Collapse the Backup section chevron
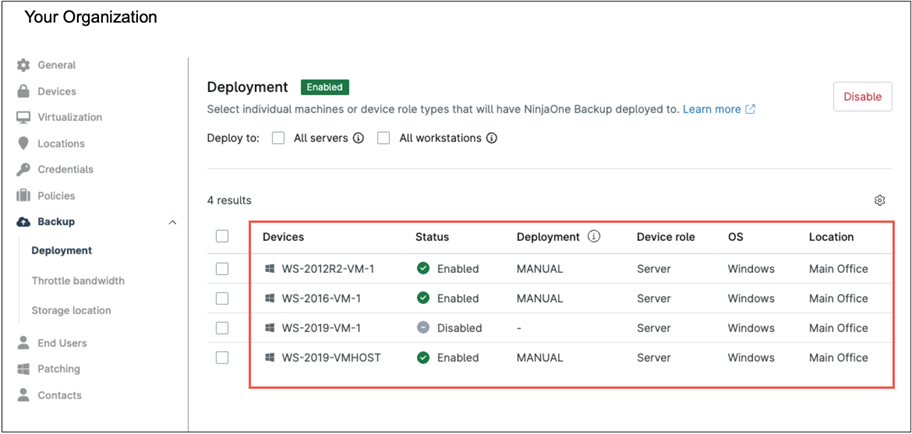 tap(172, 222)
